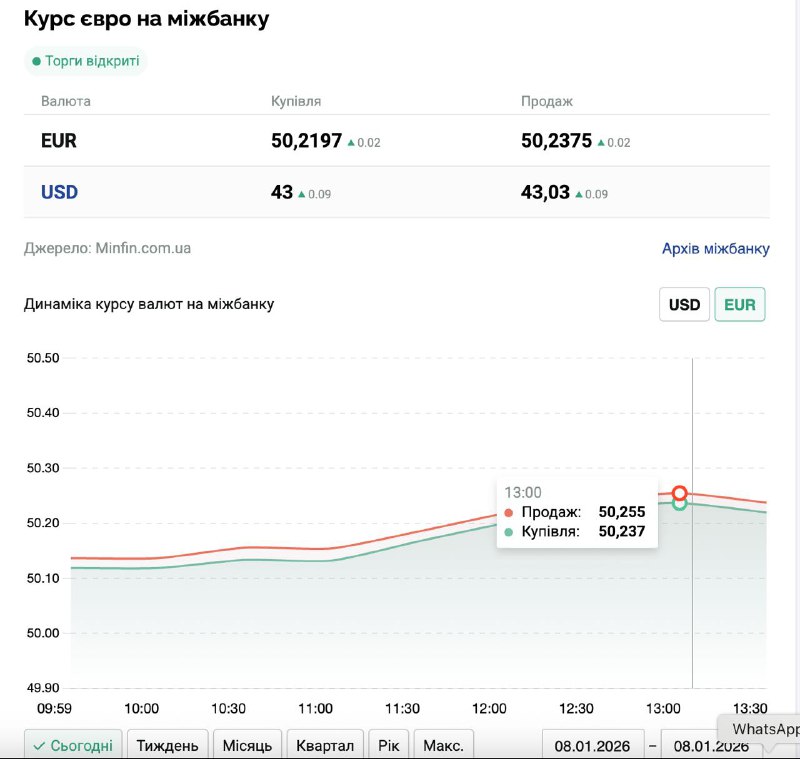This screenshot has height=759, width=800.
Task: Click the WhatsApp tooltip label
Action: point(766,729)
